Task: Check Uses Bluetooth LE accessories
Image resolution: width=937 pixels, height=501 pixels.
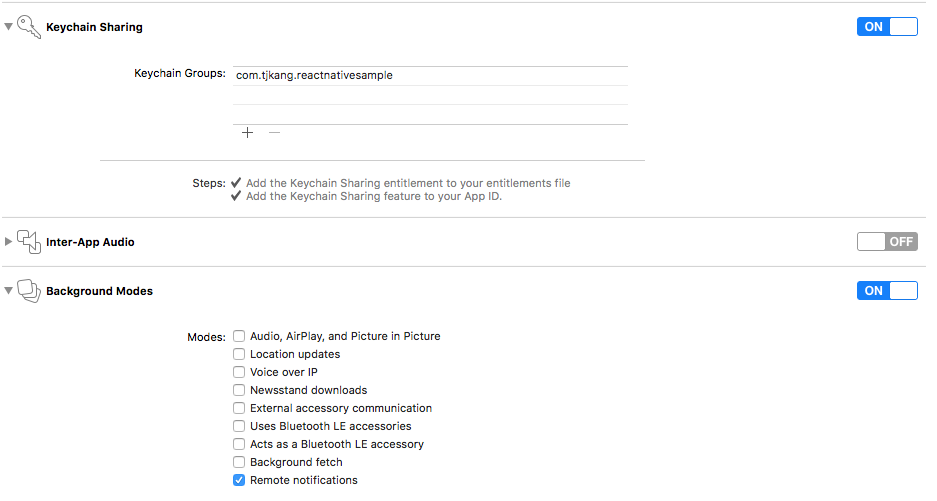Action: (x=239, y=426)
